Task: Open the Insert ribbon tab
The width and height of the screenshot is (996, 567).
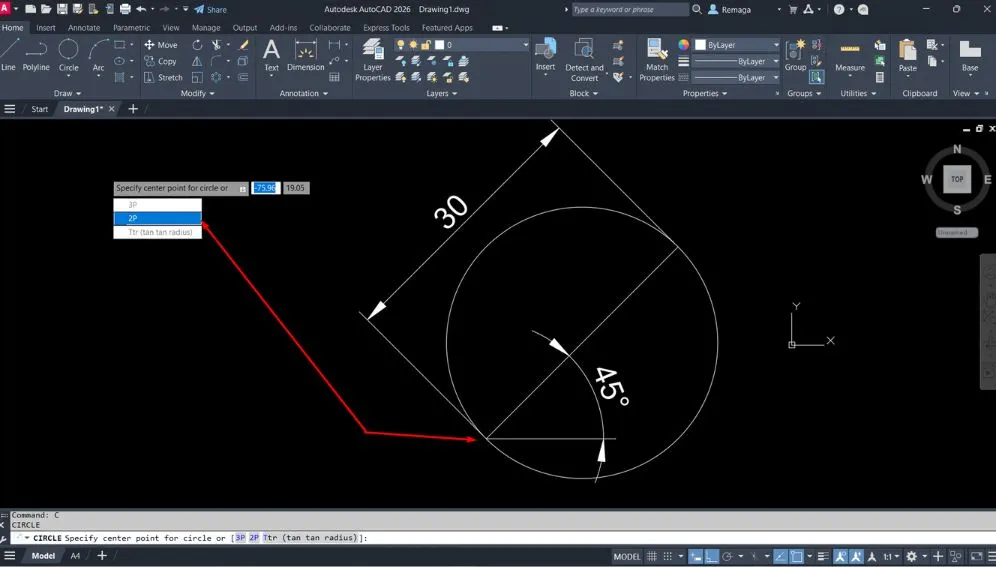Action: click(46, 28)
